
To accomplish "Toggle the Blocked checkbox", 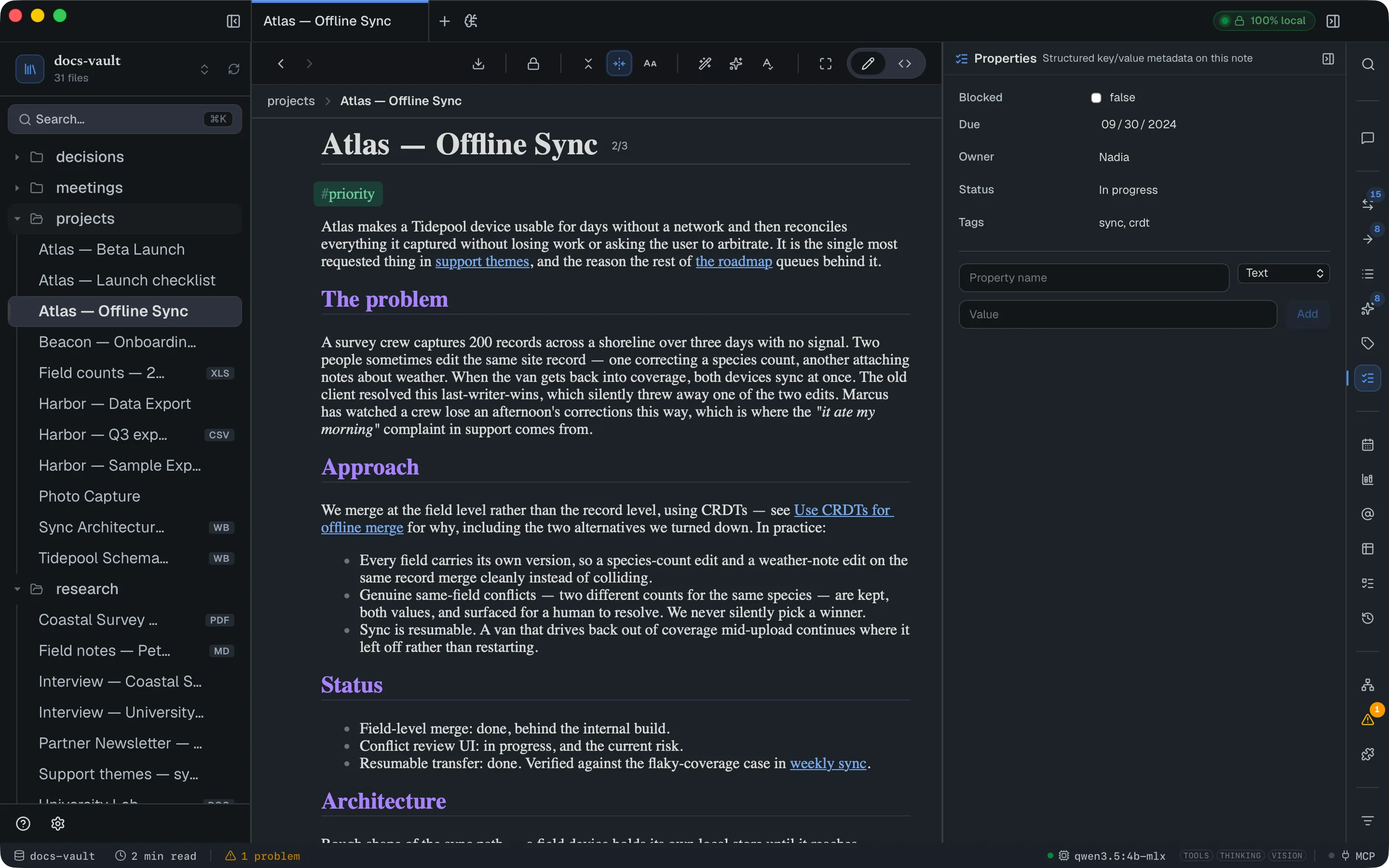I will [1096, 97].
